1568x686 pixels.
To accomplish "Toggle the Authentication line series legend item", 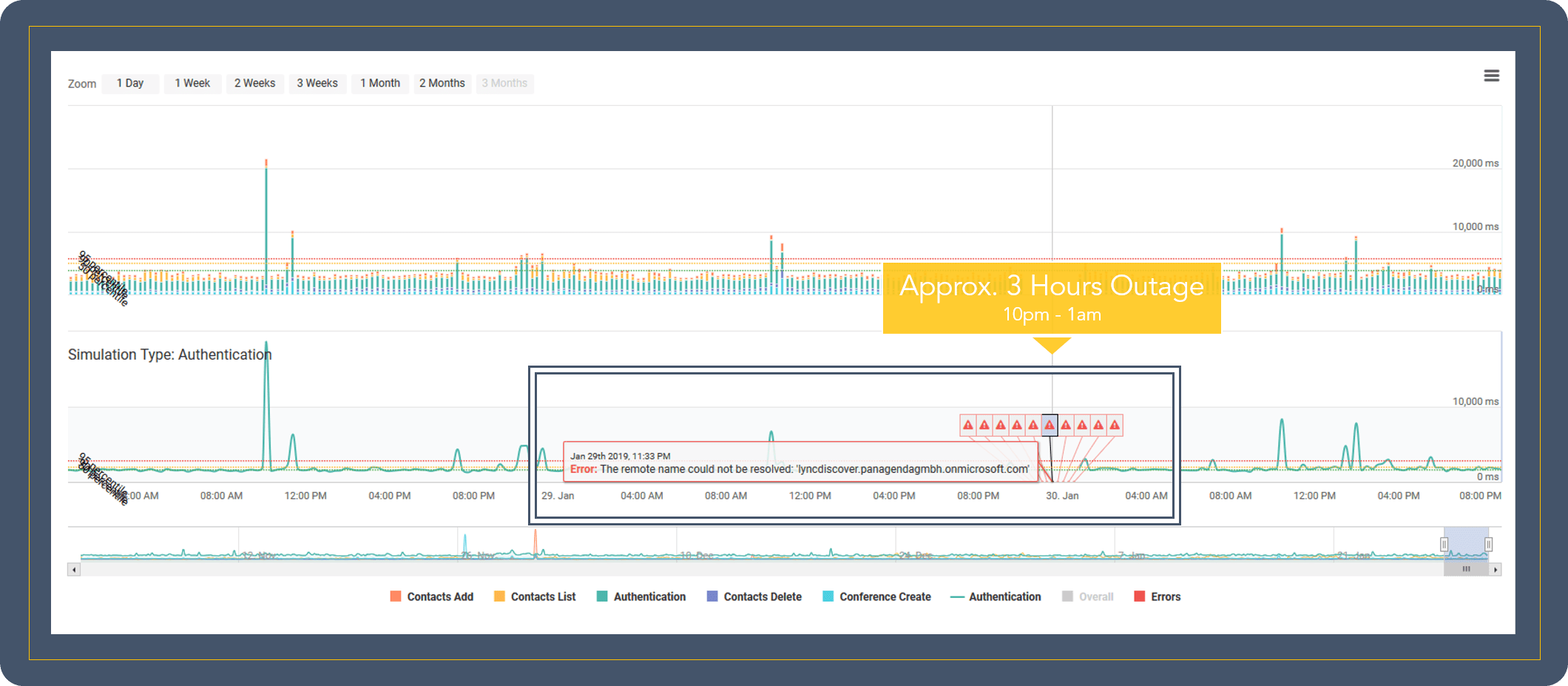I will (996, 596).
